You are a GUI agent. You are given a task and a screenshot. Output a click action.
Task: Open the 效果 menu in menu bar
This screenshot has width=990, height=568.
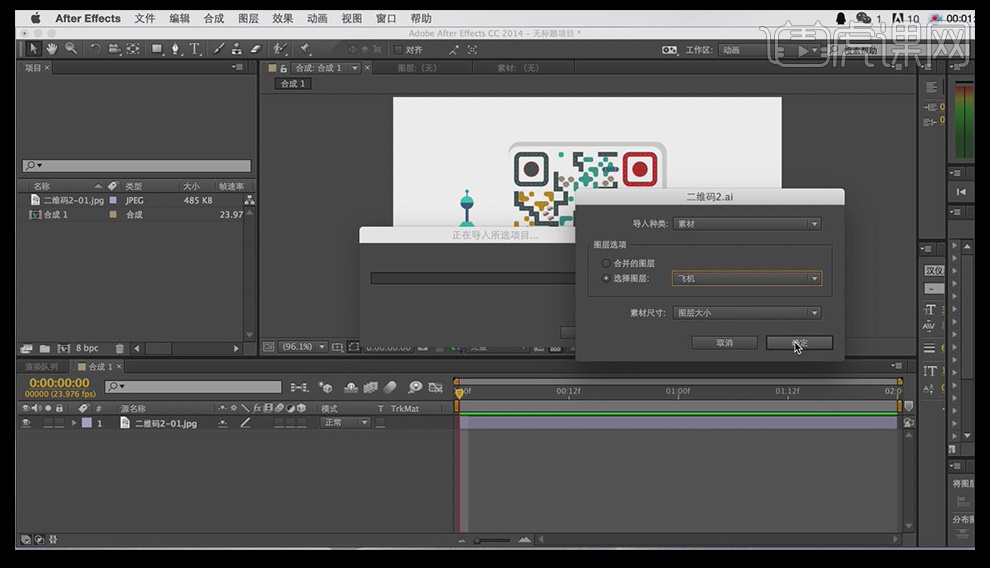coord(283,18)
